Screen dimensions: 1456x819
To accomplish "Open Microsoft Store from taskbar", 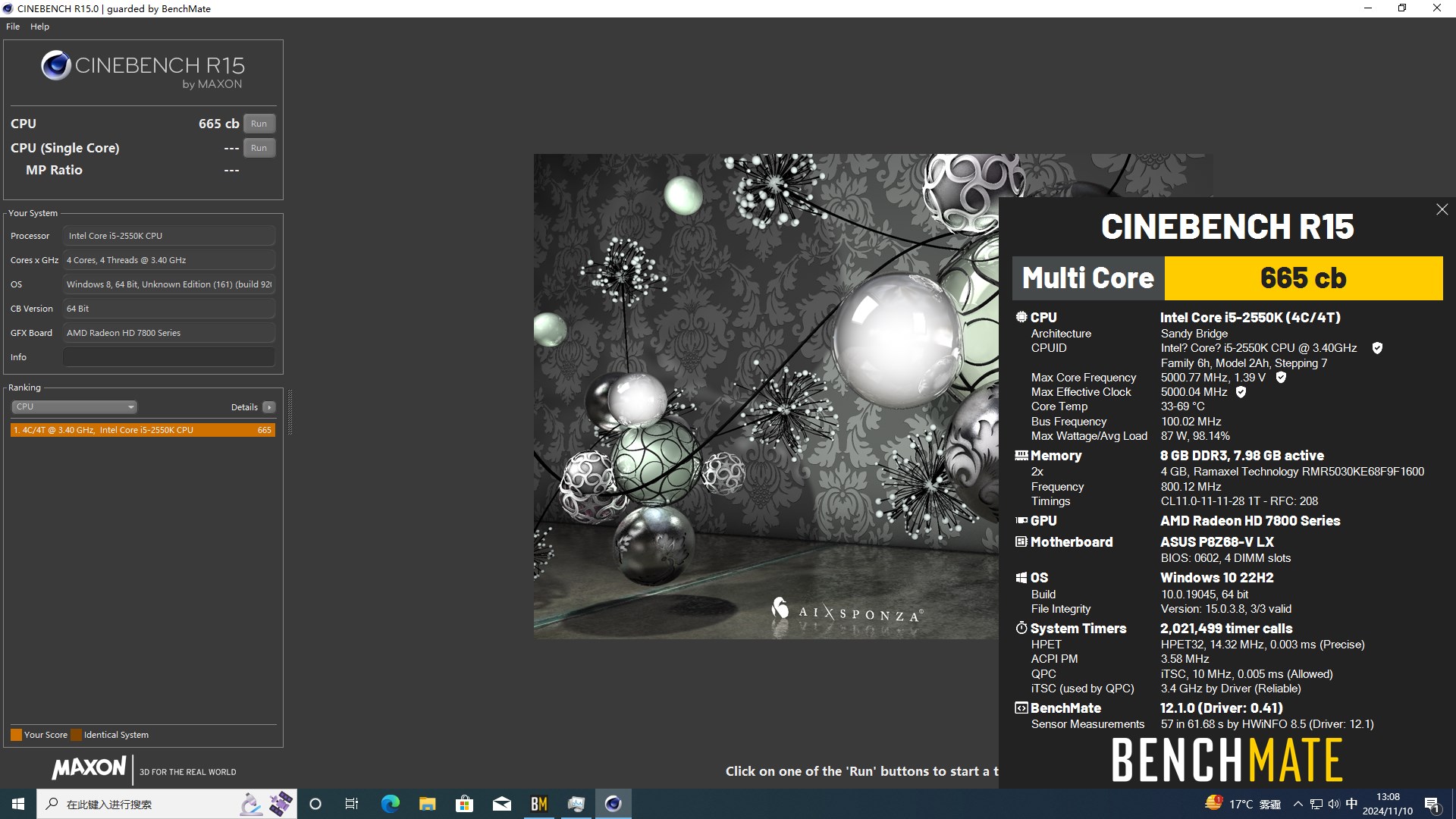I will [464, 804].
